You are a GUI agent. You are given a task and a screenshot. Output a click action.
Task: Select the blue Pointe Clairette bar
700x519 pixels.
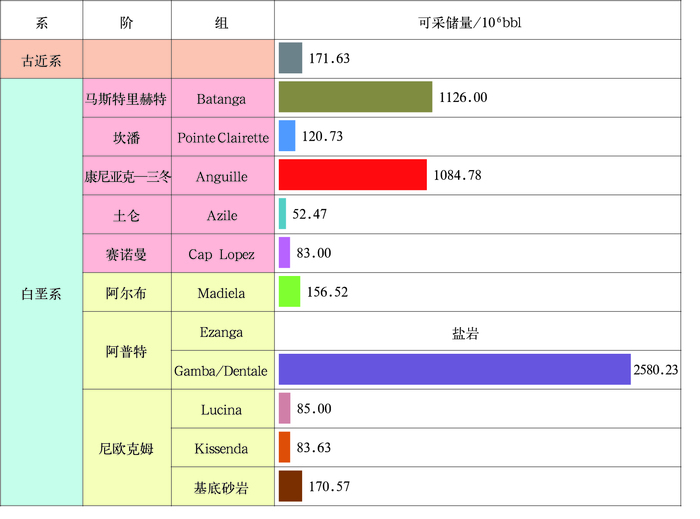tap(287, 136)
